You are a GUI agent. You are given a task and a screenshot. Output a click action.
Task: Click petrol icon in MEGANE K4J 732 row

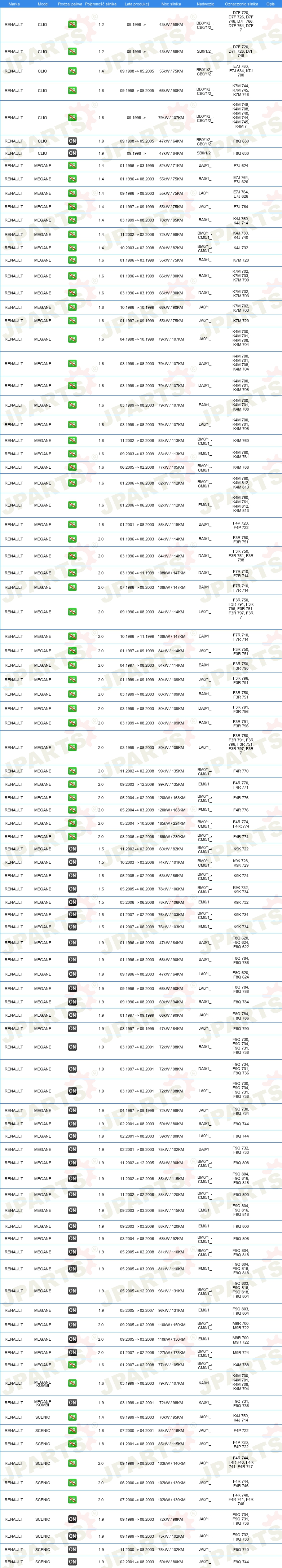tap(72, 248)
